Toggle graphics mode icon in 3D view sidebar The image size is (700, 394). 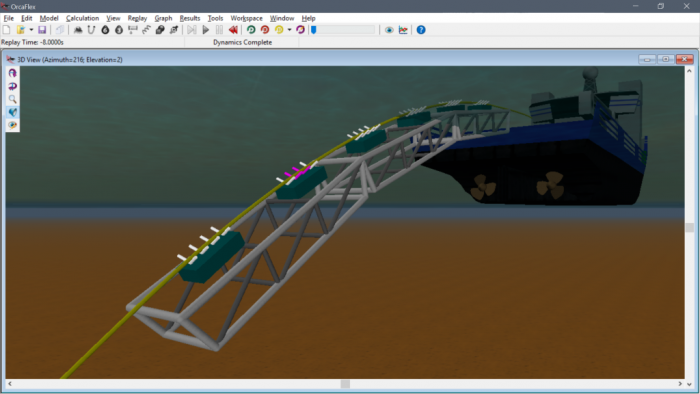pos(12,112)
